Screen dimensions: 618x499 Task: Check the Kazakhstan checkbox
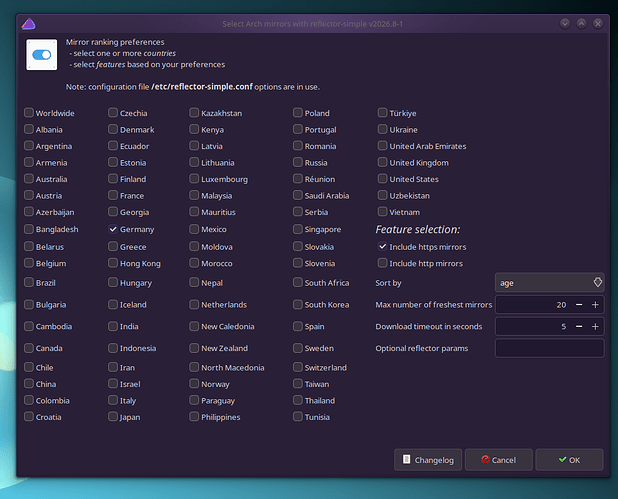coord(194,113)
